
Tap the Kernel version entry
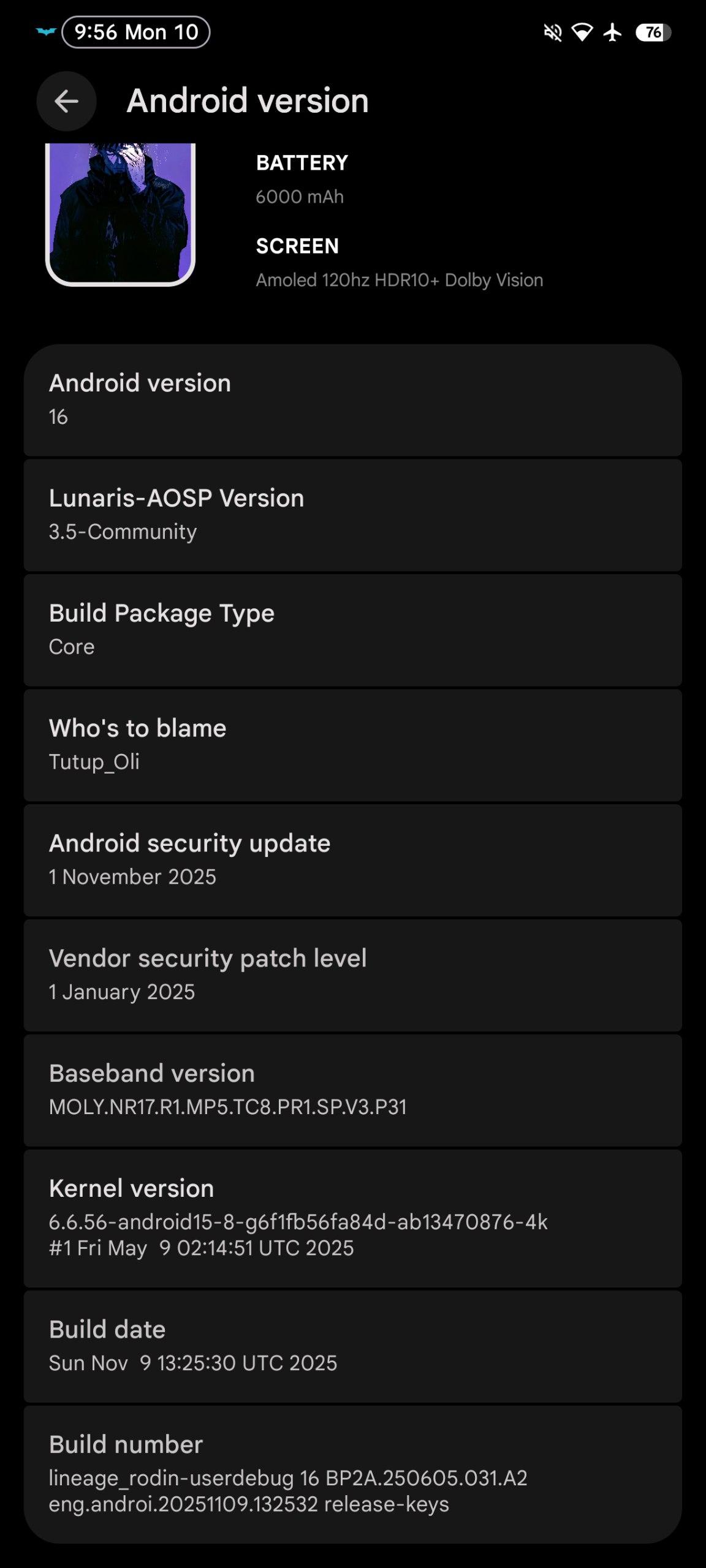[352, 1218]
